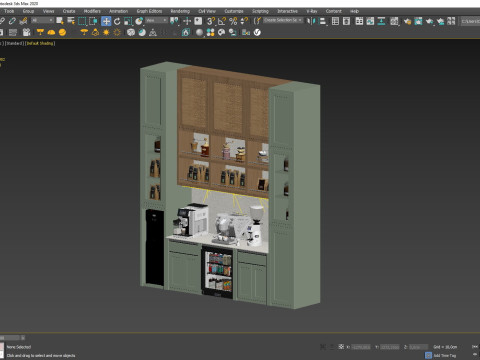Open the selection filter dropdown
This screenshot has height=360, width=480.
(42, 21)
